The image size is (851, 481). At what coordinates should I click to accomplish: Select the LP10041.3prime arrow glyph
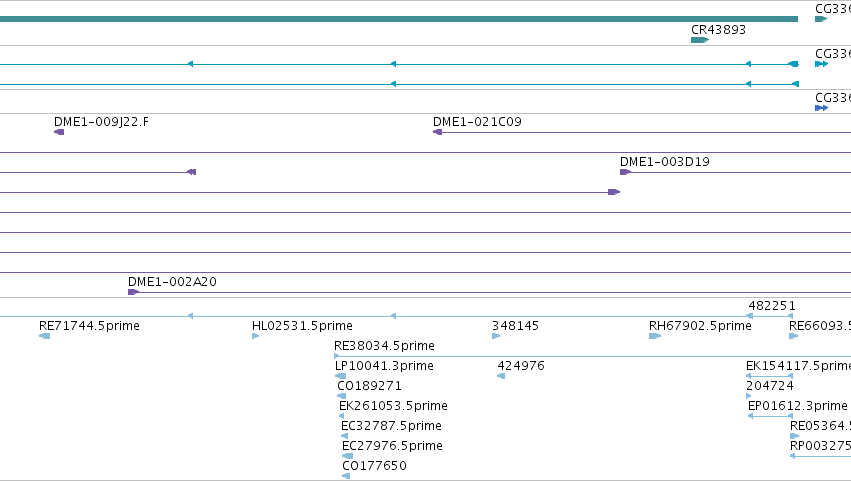[x=340, y=376]
